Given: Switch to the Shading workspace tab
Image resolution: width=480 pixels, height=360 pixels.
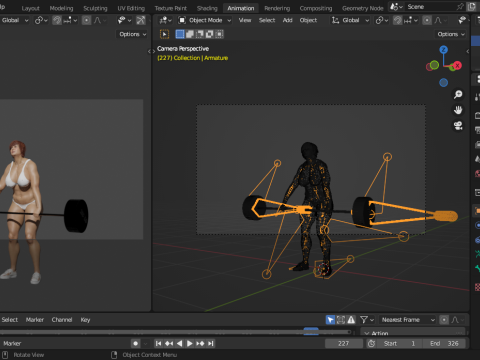Looking at the screenshot, I should (x=207, y=8).
